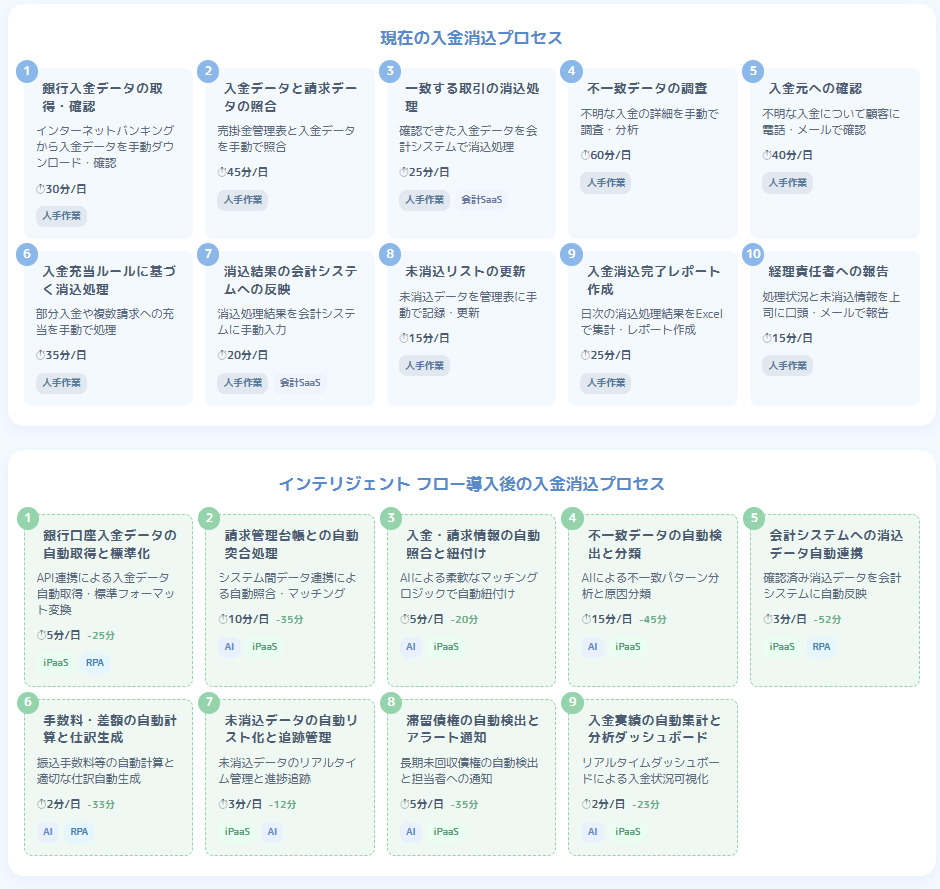
Task: Click the title 会計システムへの消込データ自動連携
Action: 836,544
